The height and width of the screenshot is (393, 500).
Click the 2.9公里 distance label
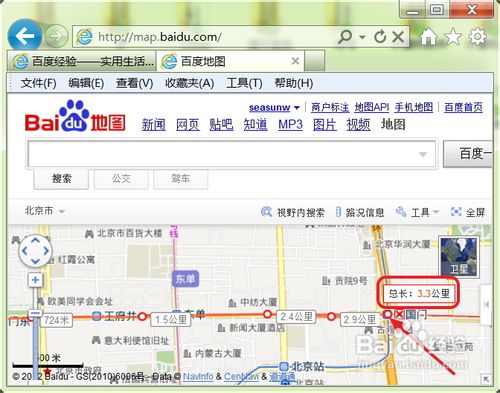(359, 320)
